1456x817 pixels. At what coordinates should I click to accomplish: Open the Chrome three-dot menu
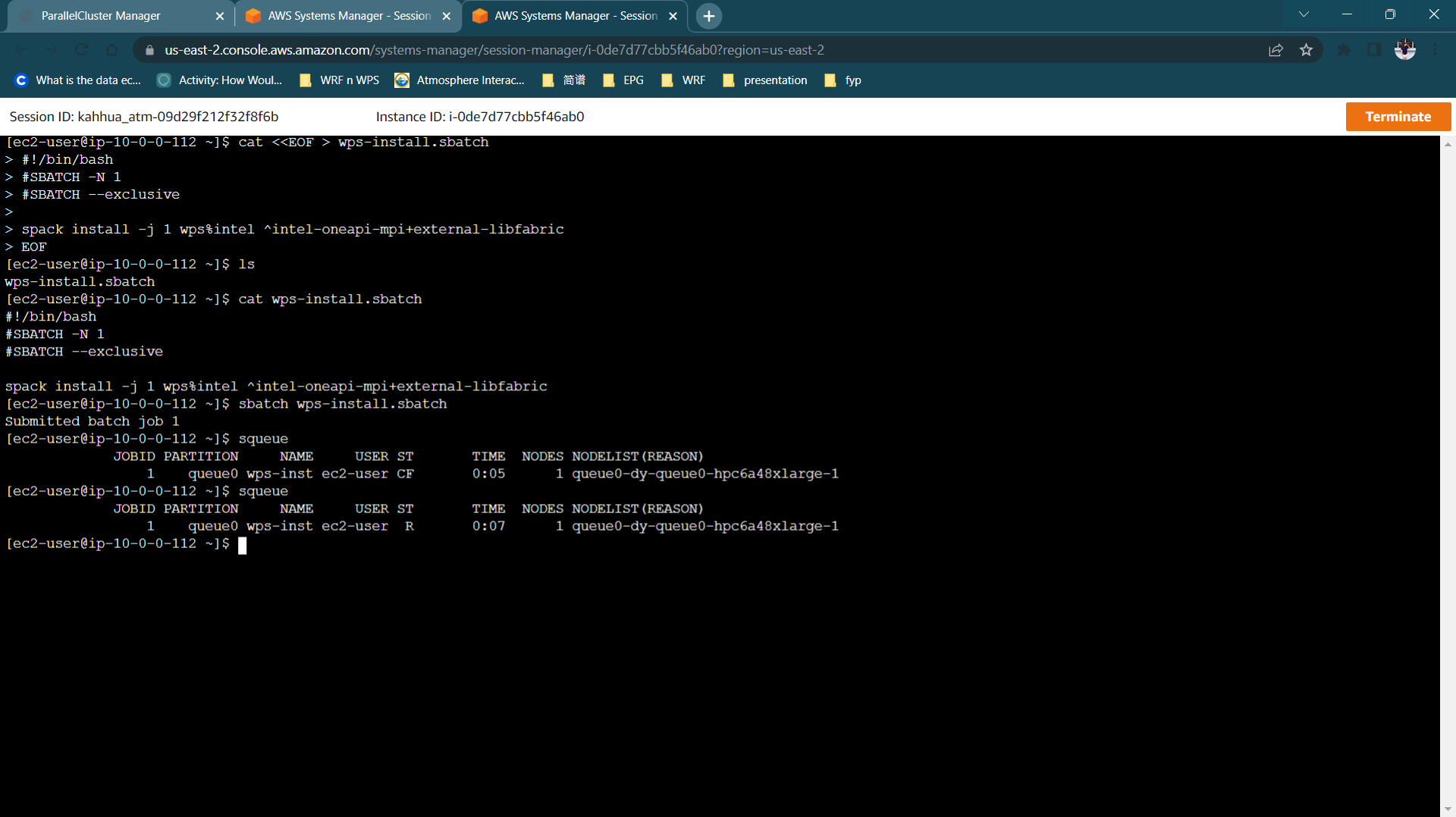click(x=1436, y=50)
